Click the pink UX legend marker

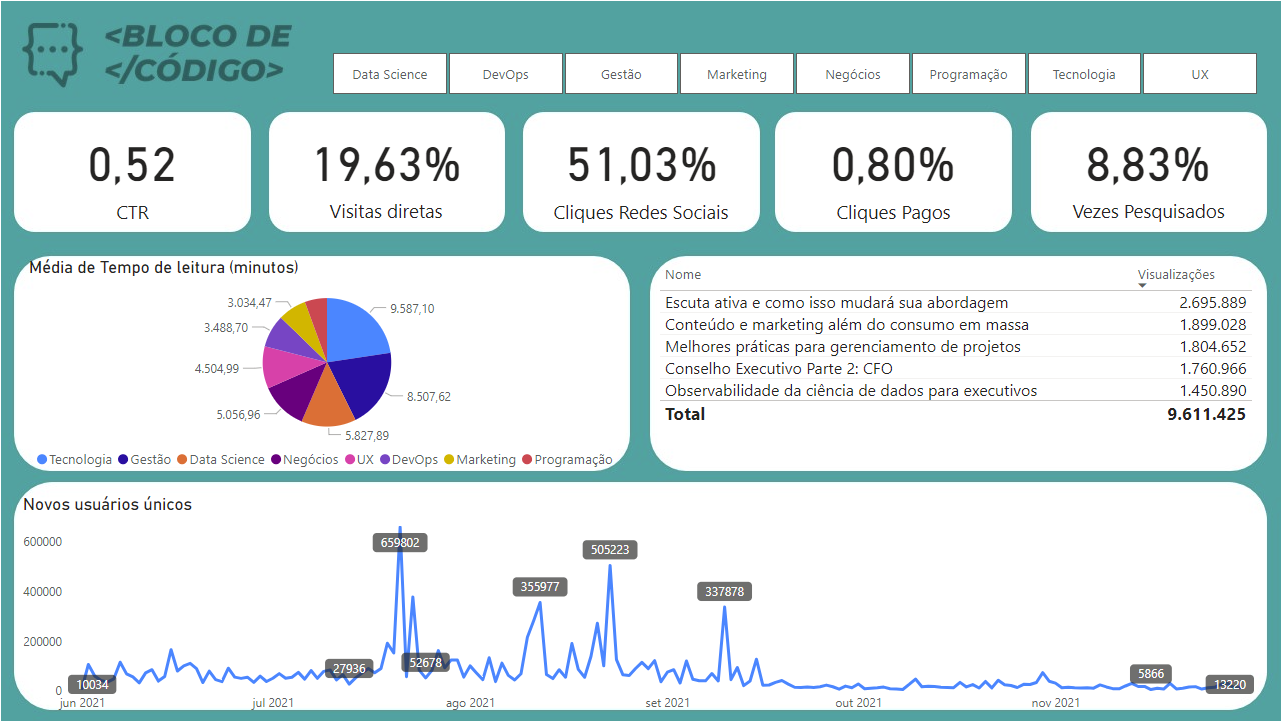348,459
